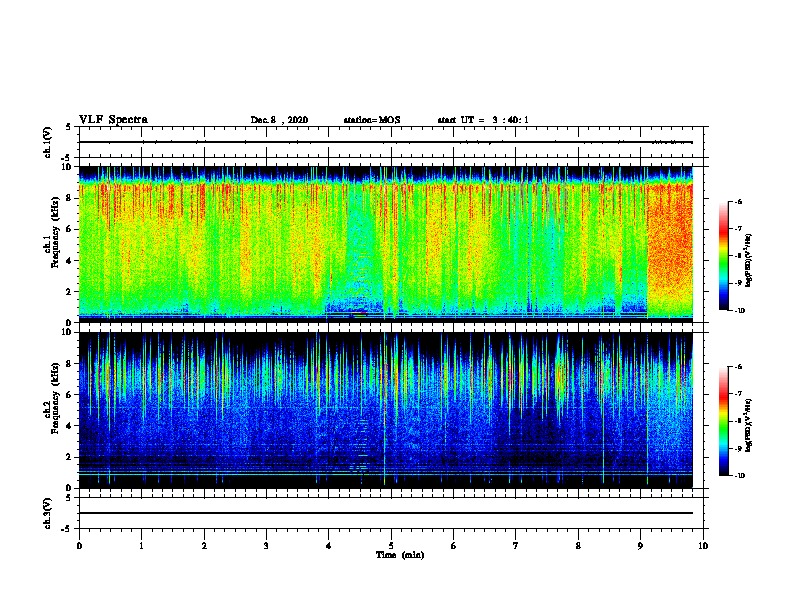This screenshot has height=612, width=792.
Task: Click the 'ch.1(V)' axis label
Action: click(47, 142)
